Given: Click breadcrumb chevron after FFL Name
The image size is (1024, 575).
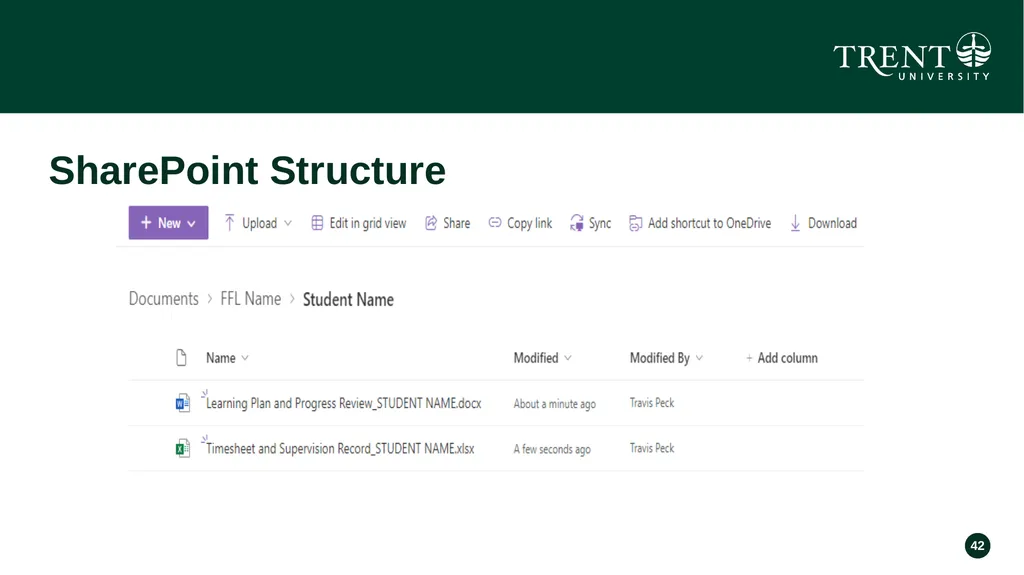Looking at the screenshot, I should click(x=292, y=299).
